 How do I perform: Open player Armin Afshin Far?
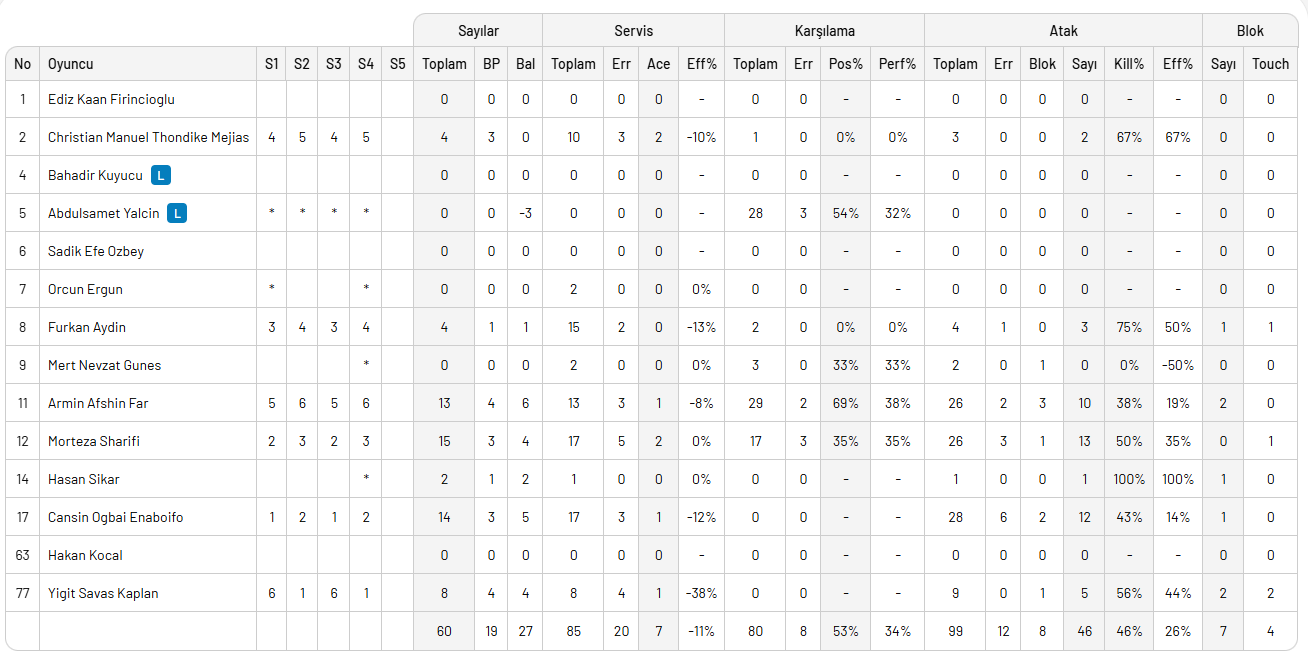(x=98, y=404)
